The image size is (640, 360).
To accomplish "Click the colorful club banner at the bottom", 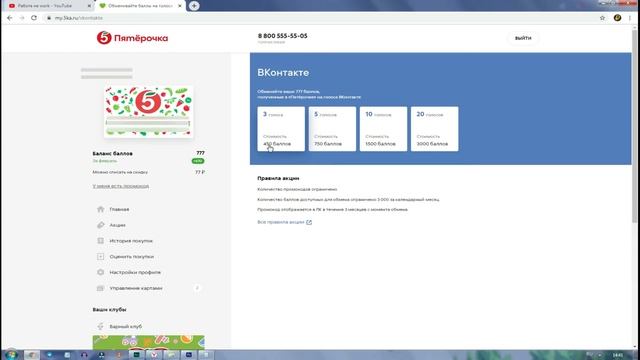I will tap(149, 342).
